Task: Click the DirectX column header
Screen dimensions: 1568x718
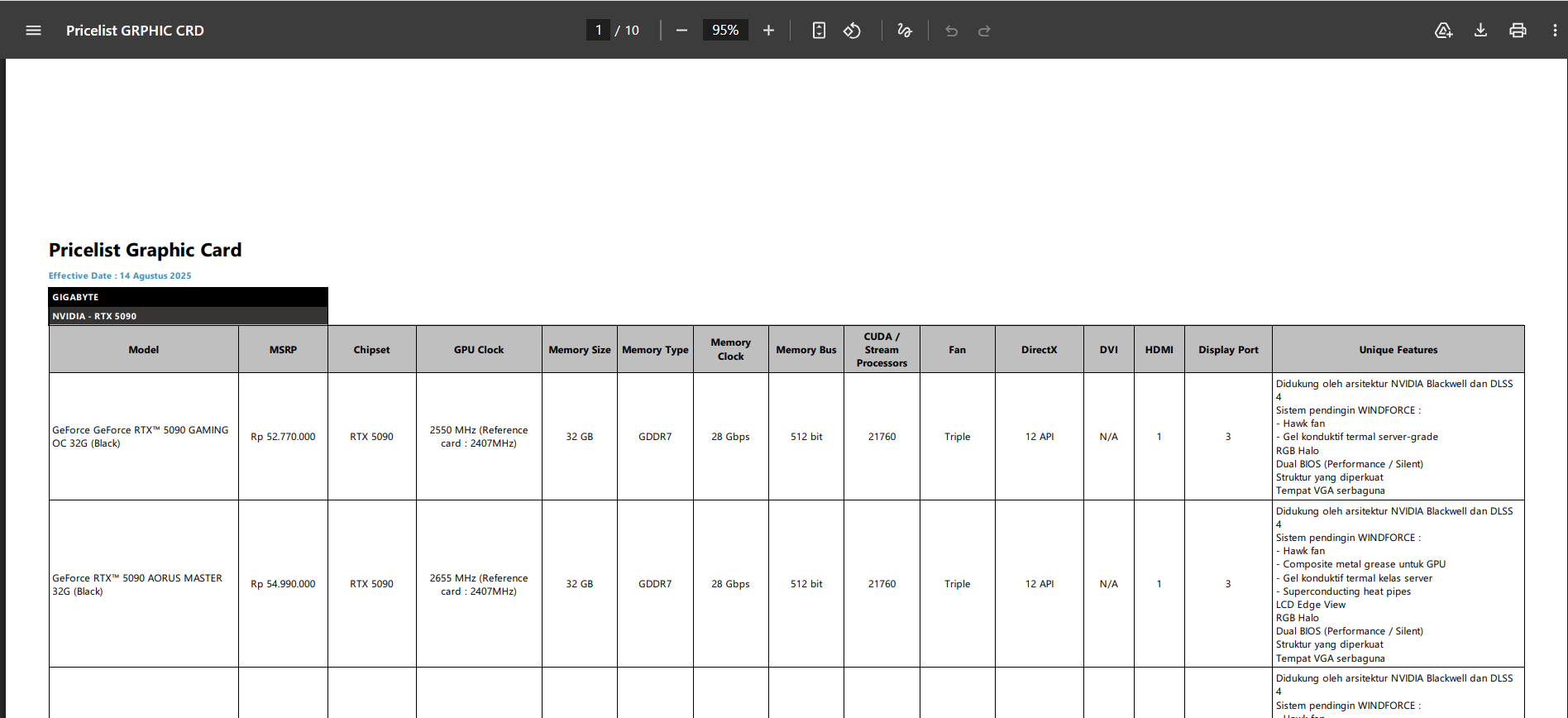Action: 1040,350
